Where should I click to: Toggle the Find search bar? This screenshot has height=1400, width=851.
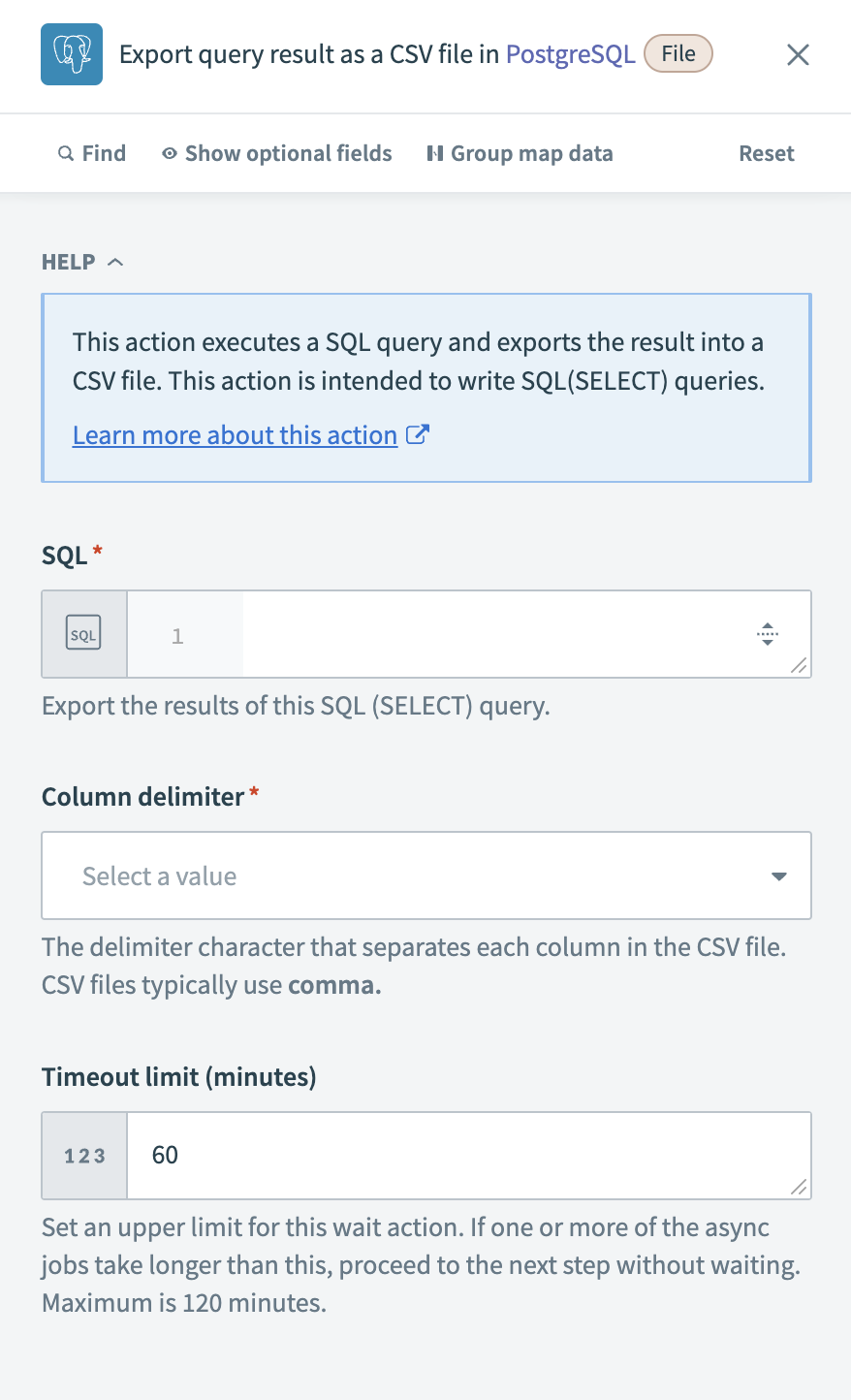pyautogui.click(x=92, y=153)
